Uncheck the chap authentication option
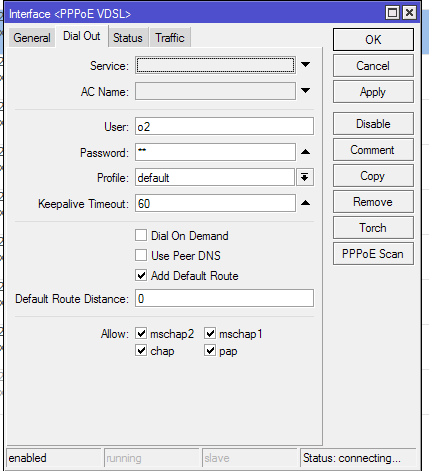Screen dimensions: 429x471 tap(141, 350)
